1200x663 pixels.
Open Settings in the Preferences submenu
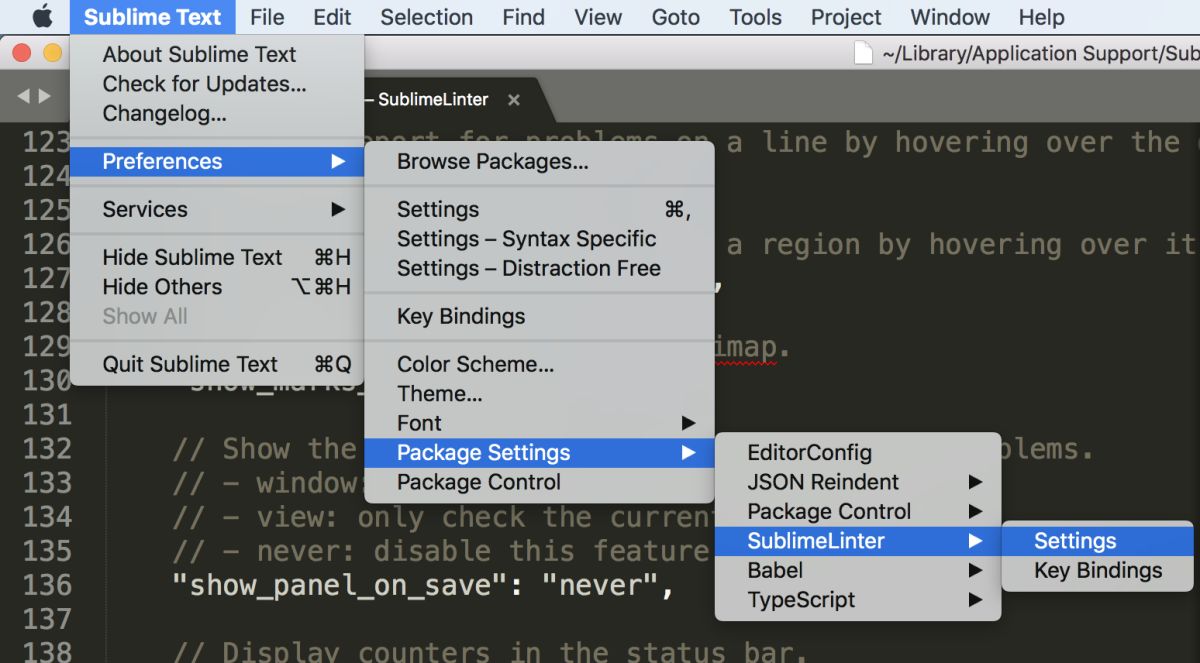539,209
